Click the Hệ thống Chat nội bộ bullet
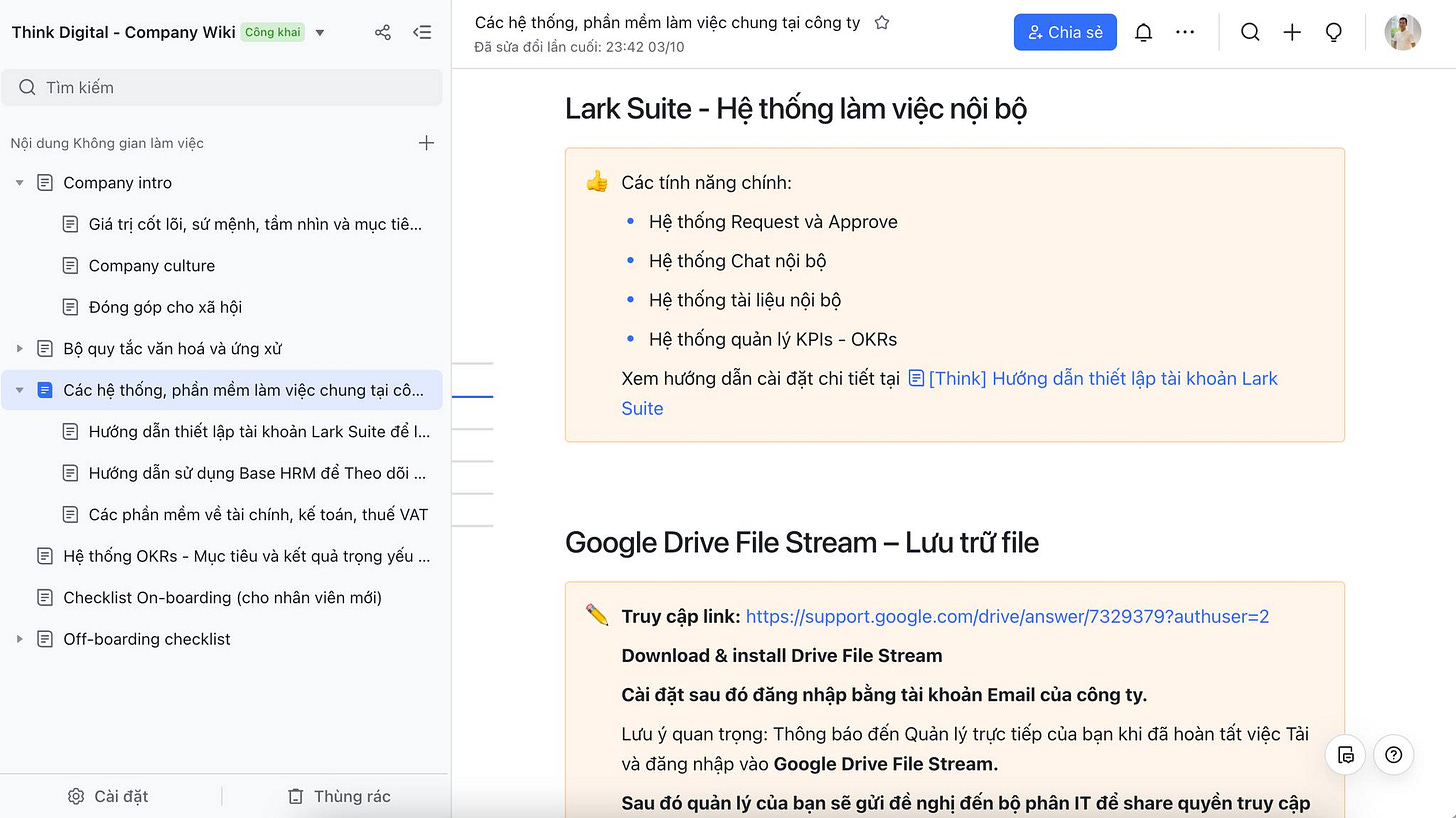This screenshot has height=818, width=1456. pos(737,261)
